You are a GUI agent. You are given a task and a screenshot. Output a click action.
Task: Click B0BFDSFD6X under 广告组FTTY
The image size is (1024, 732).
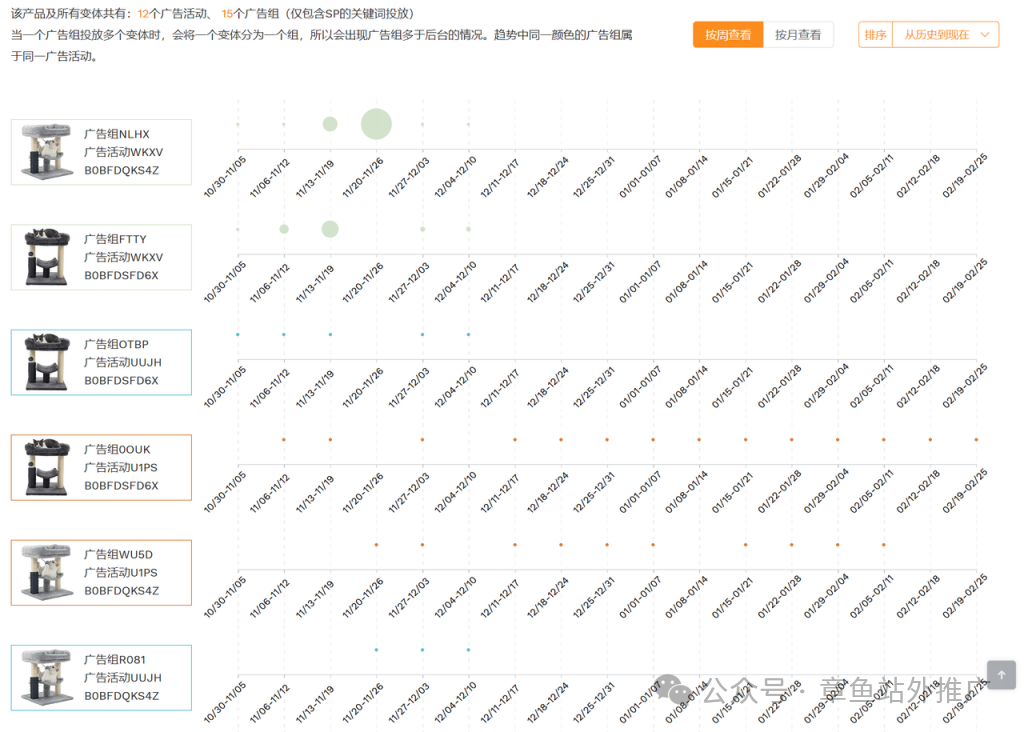[121, 276]
